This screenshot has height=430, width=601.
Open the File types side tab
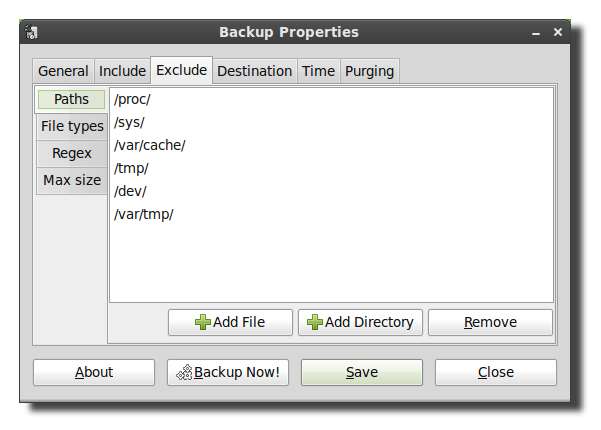72,126
